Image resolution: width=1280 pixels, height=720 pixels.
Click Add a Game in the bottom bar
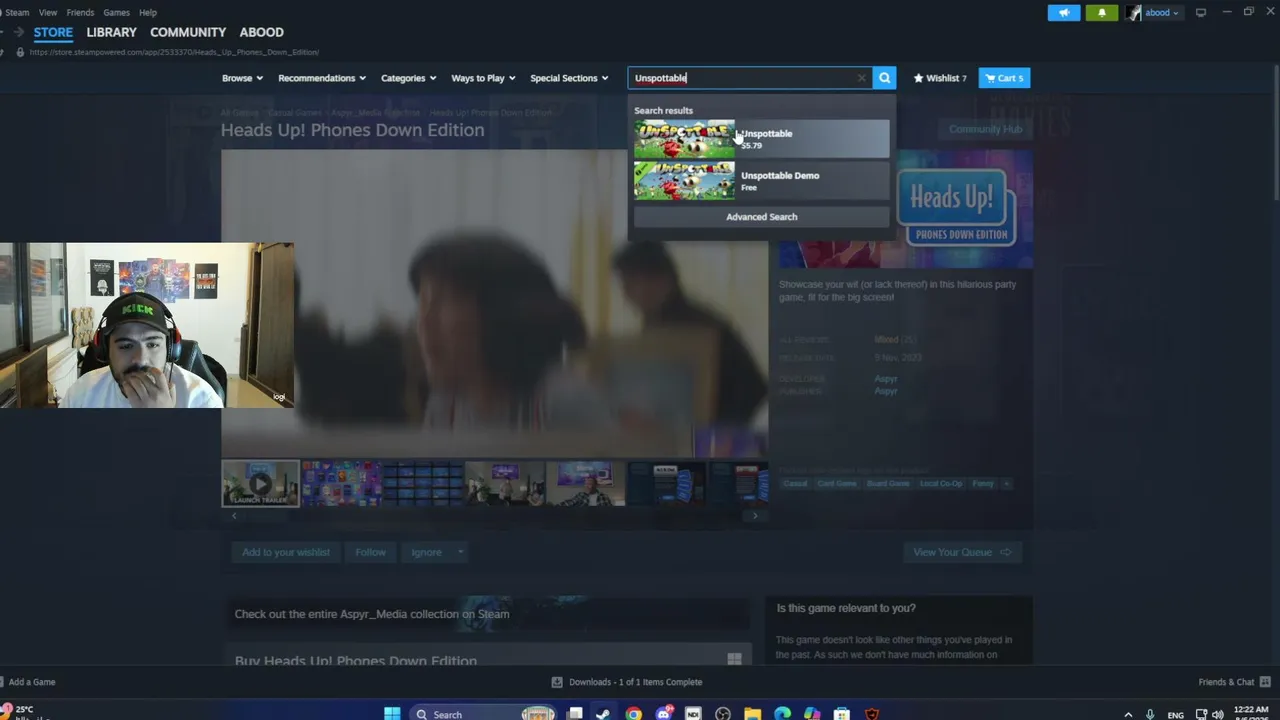28,682
